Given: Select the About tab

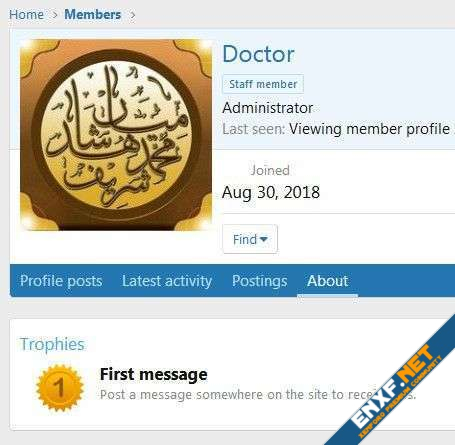Looking at the screenshot, I should pyautogui.click(x=328, y=281).
